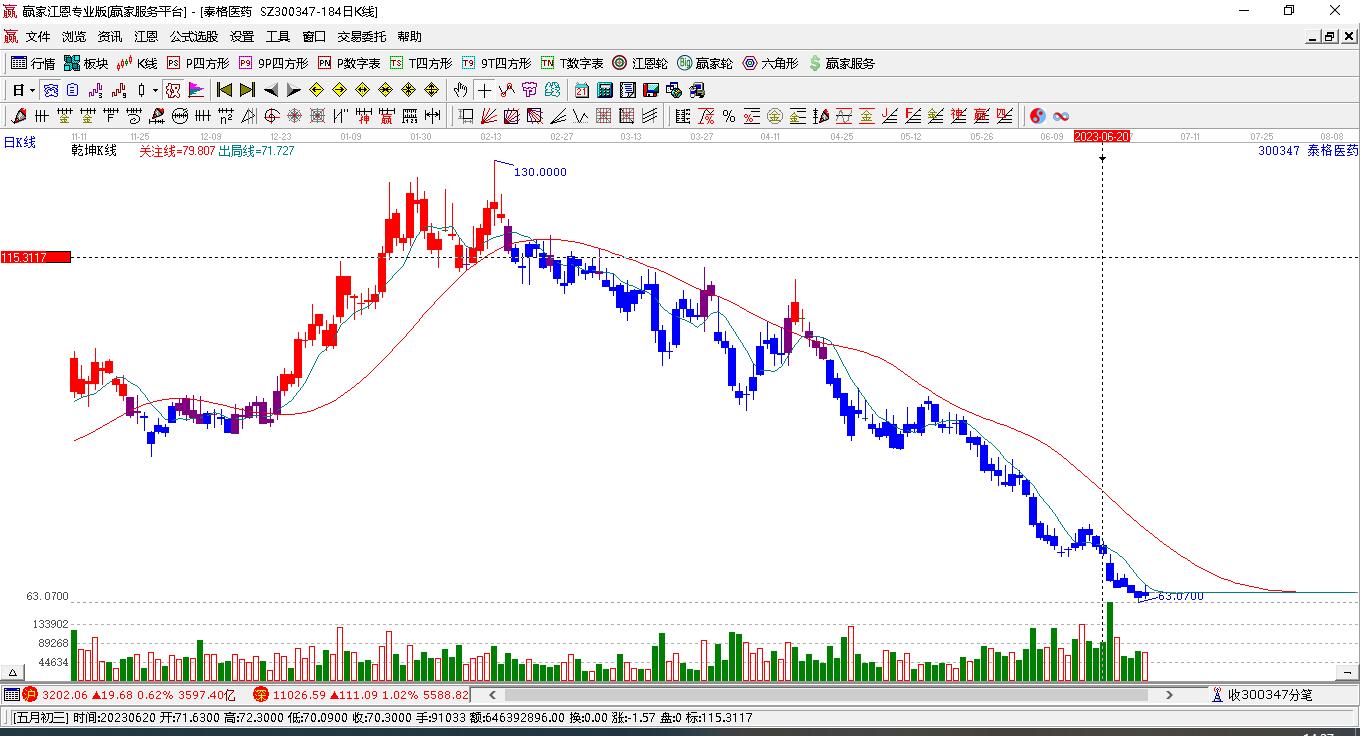Jump to the last bar
This screenshot has height=736, width=1360.
pos(247,90)
